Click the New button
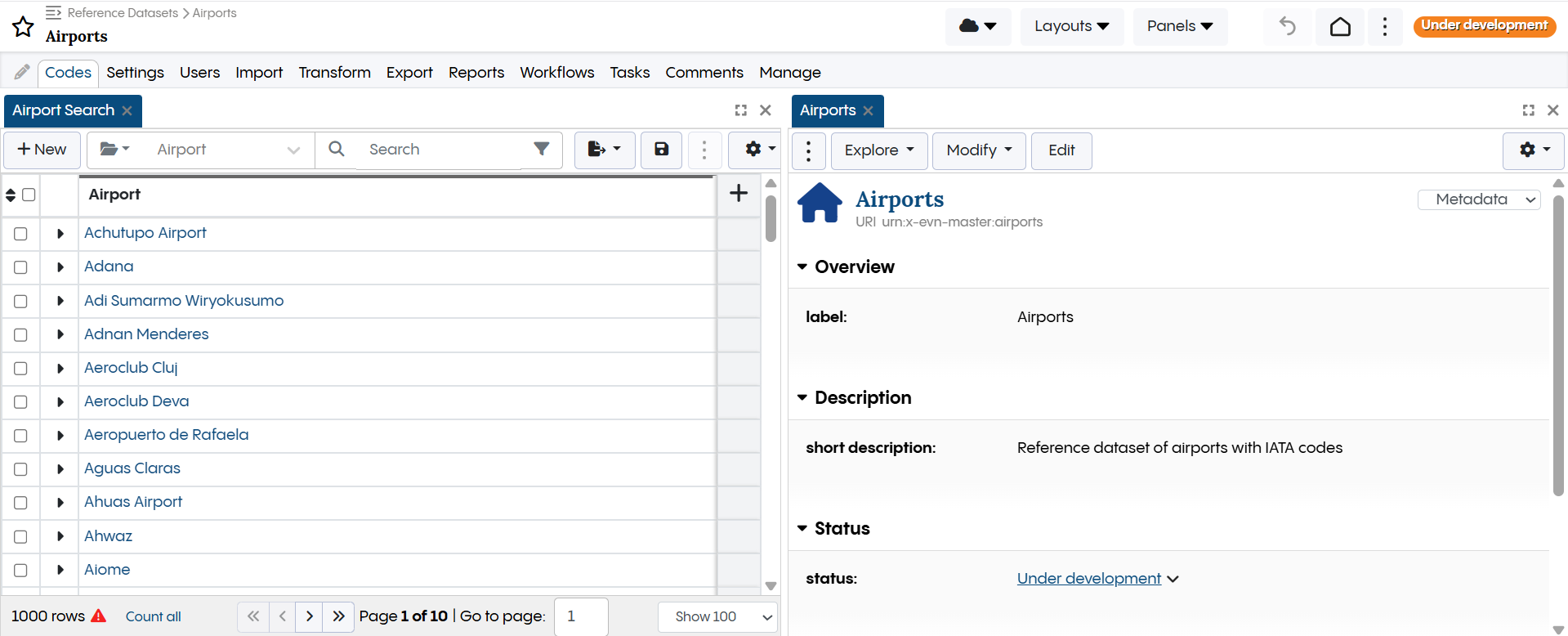Viewport: 1568px width, 636px height. [x=42, y=150]
